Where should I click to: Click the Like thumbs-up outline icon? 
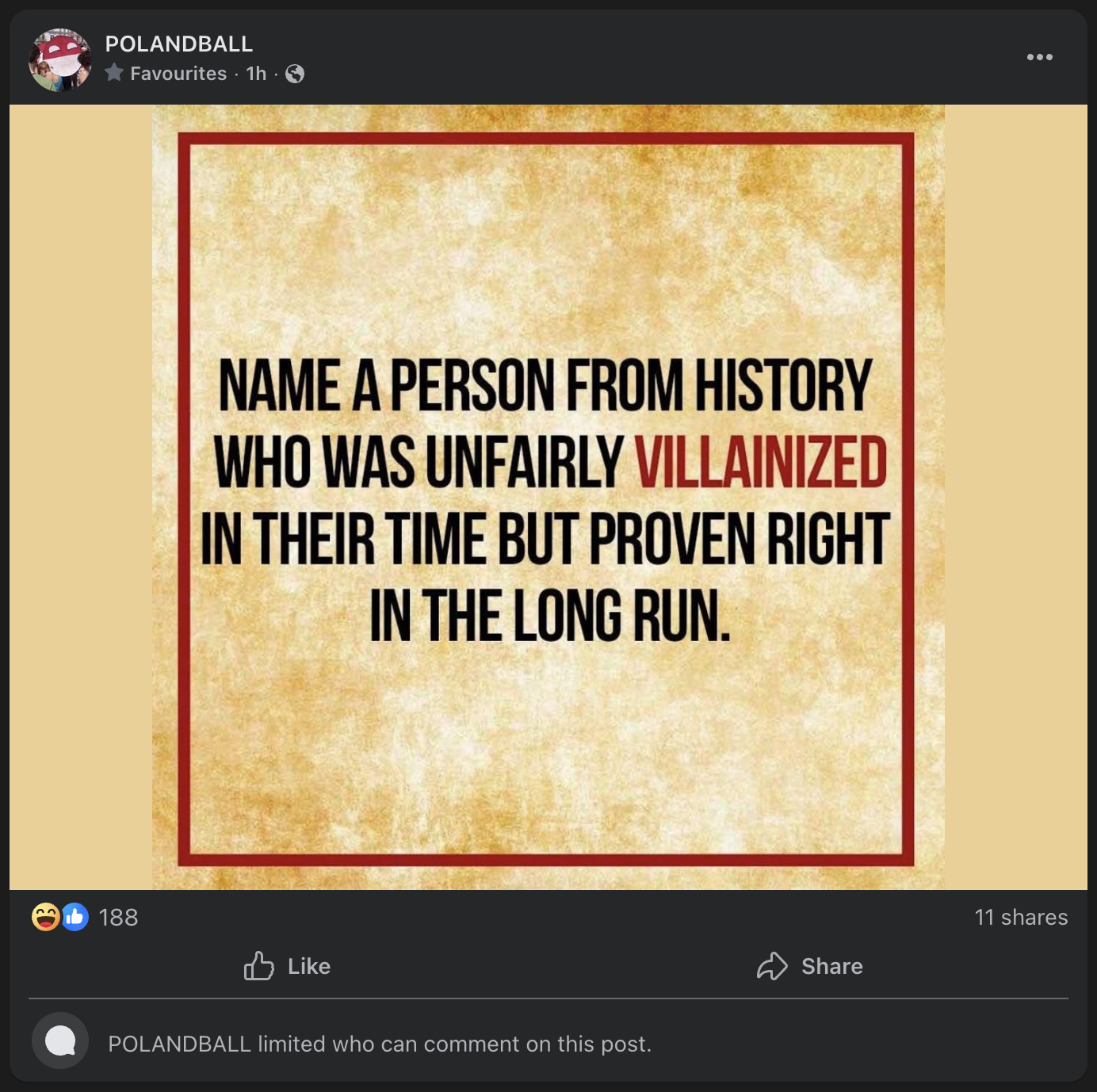pyautogui.click(x=258, y=966)
